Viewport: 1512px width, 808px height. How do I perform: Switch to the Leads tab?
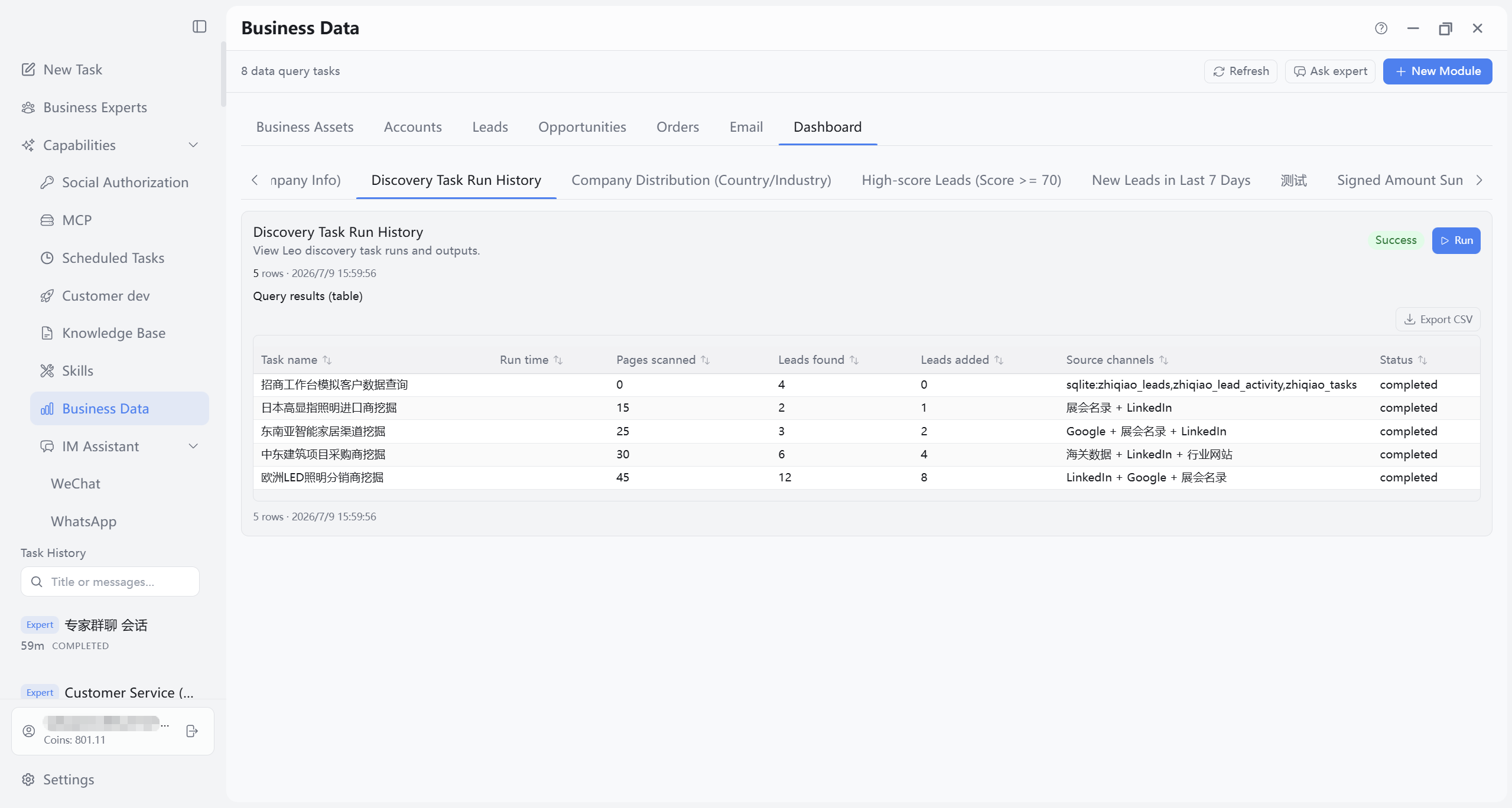point(490,127)
